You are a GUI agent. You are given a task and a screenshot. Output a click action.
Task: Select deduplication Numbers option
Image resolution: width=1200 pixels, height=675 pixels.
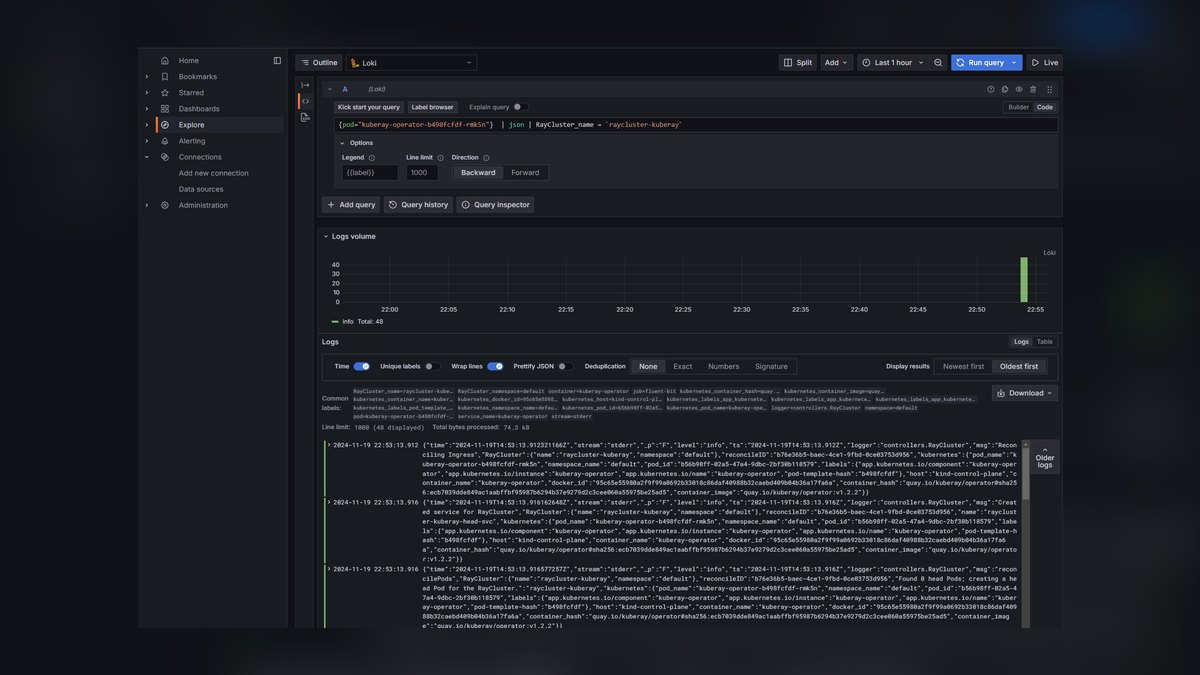pos(724,367)
